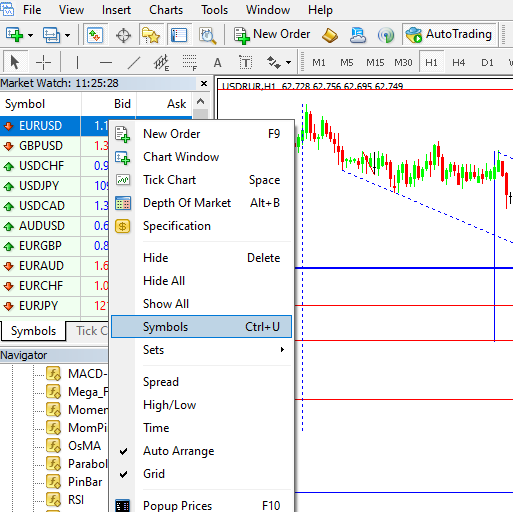Toggle the Navigator panel icon
This screenshot has height=512, width=514.
click(179, 35)
